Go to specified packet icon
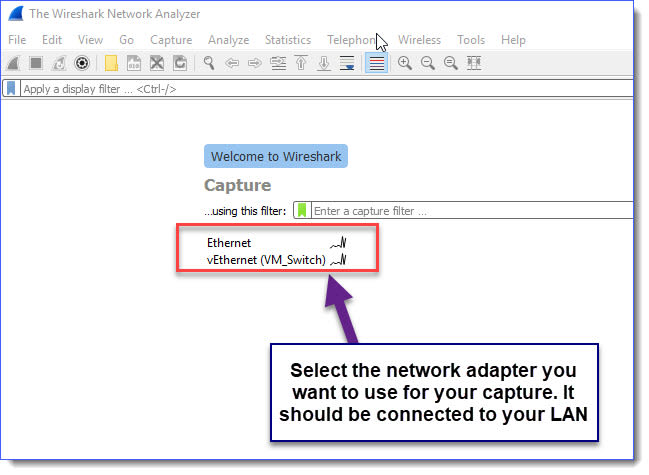This screenshot has width=649, height=475. (278, 63)
